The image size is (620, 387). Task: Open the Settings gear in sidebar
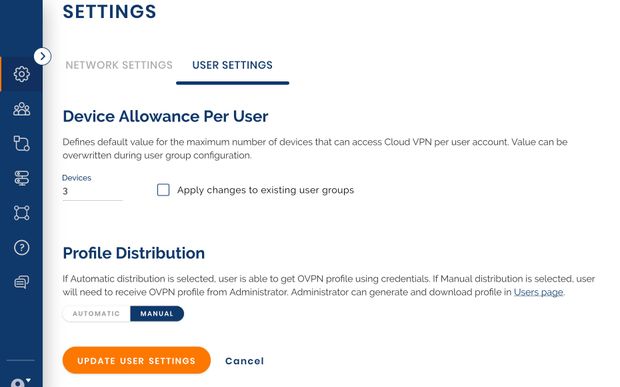[x=21, y=74]
